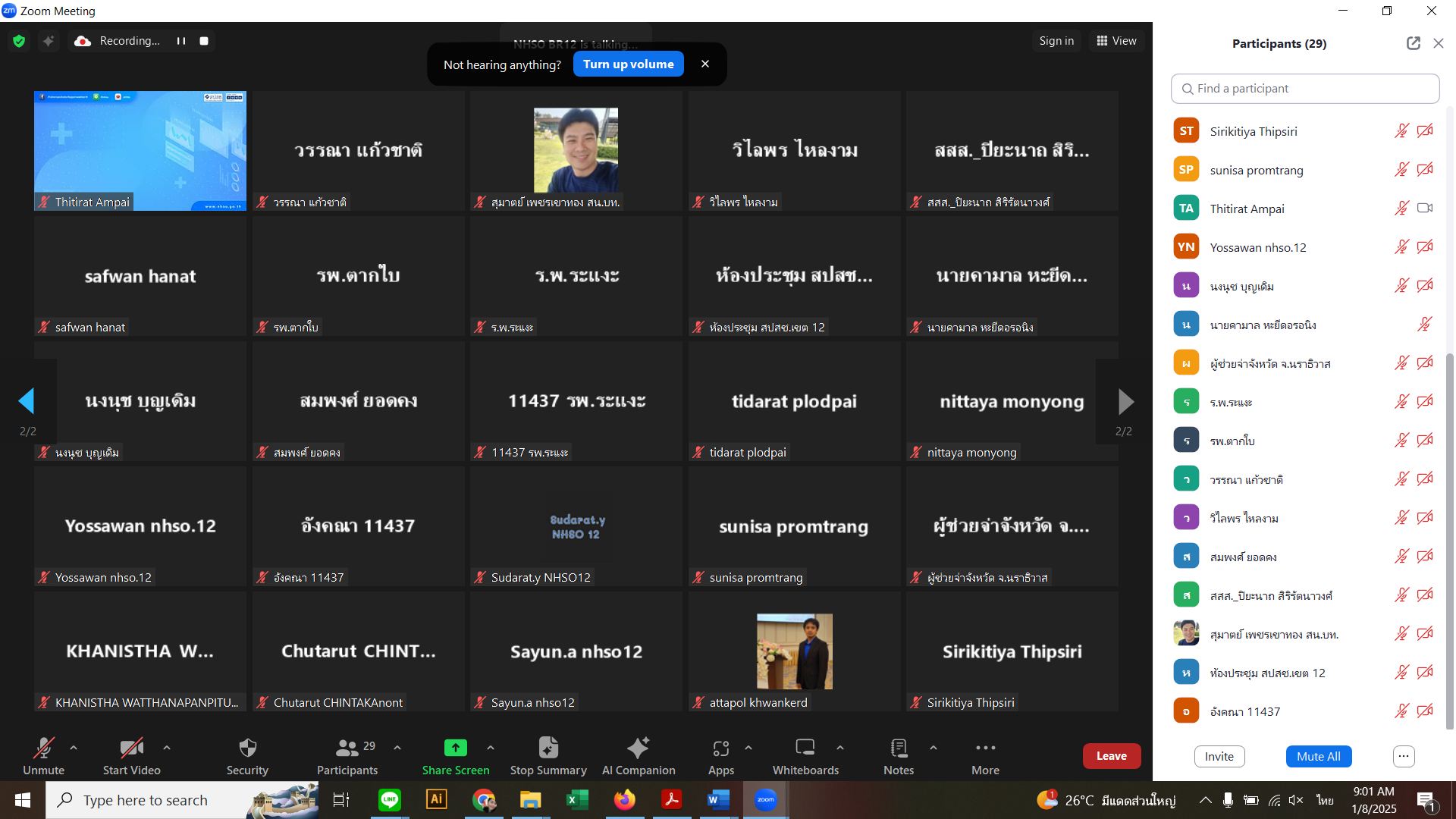Click Turn up volume button
The image size is (1456, 819).
click(x=629, y=64)
